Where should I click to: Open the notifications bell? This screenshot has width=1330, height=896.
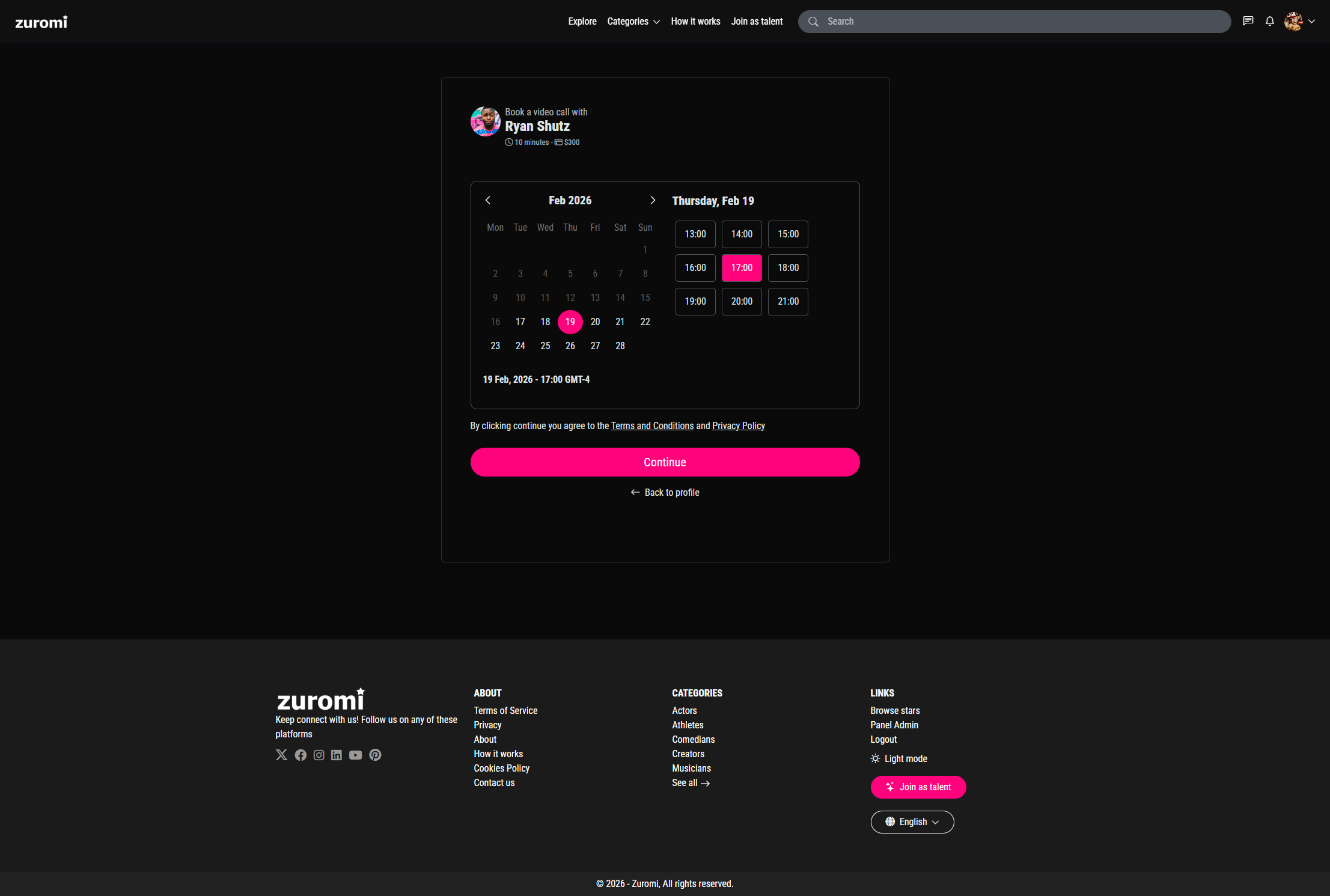pyautogui.click(x=1270, y=21)
